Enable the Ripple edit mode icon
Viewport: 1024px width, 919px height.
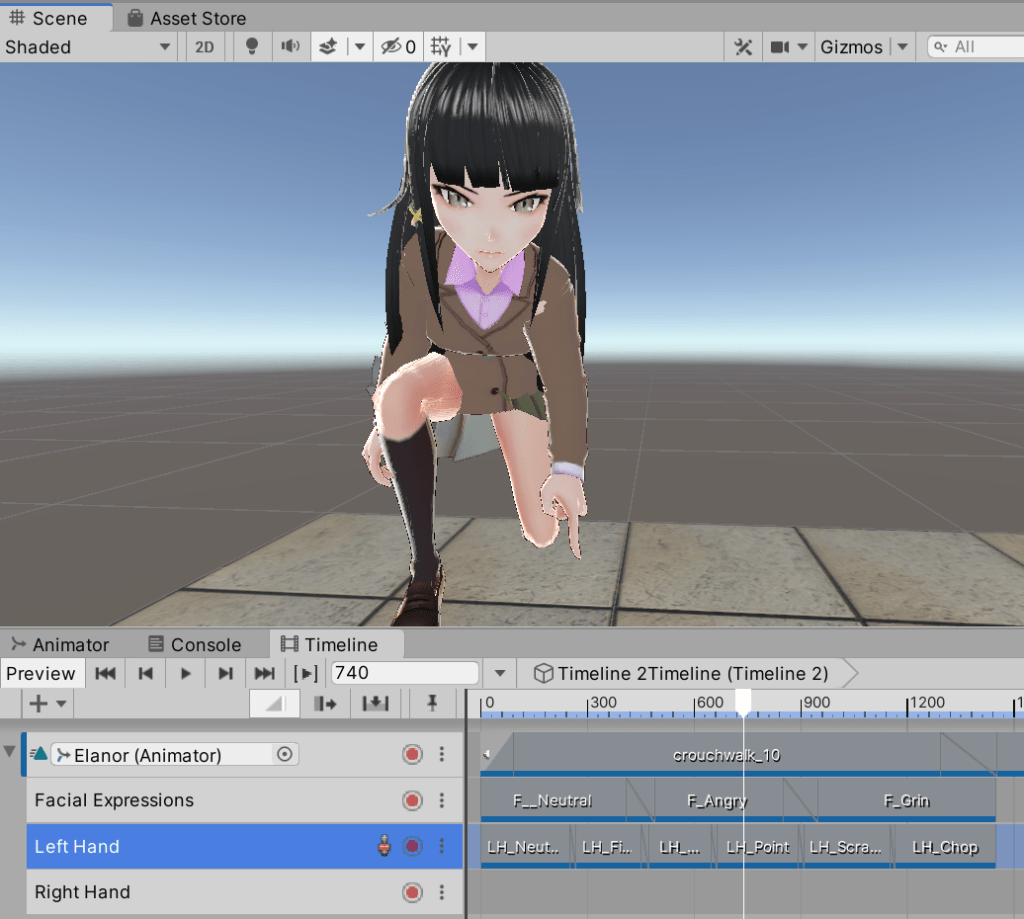point(325,704)
